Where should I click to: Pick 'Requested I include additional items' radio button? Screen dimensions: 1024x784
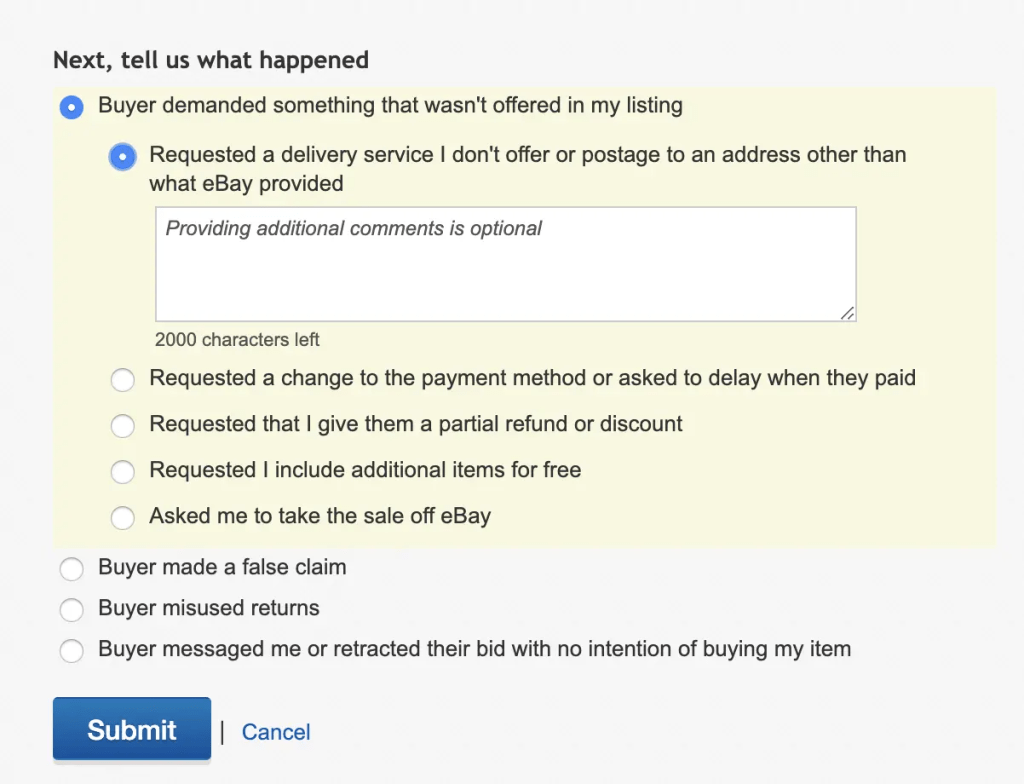(122, 472)
